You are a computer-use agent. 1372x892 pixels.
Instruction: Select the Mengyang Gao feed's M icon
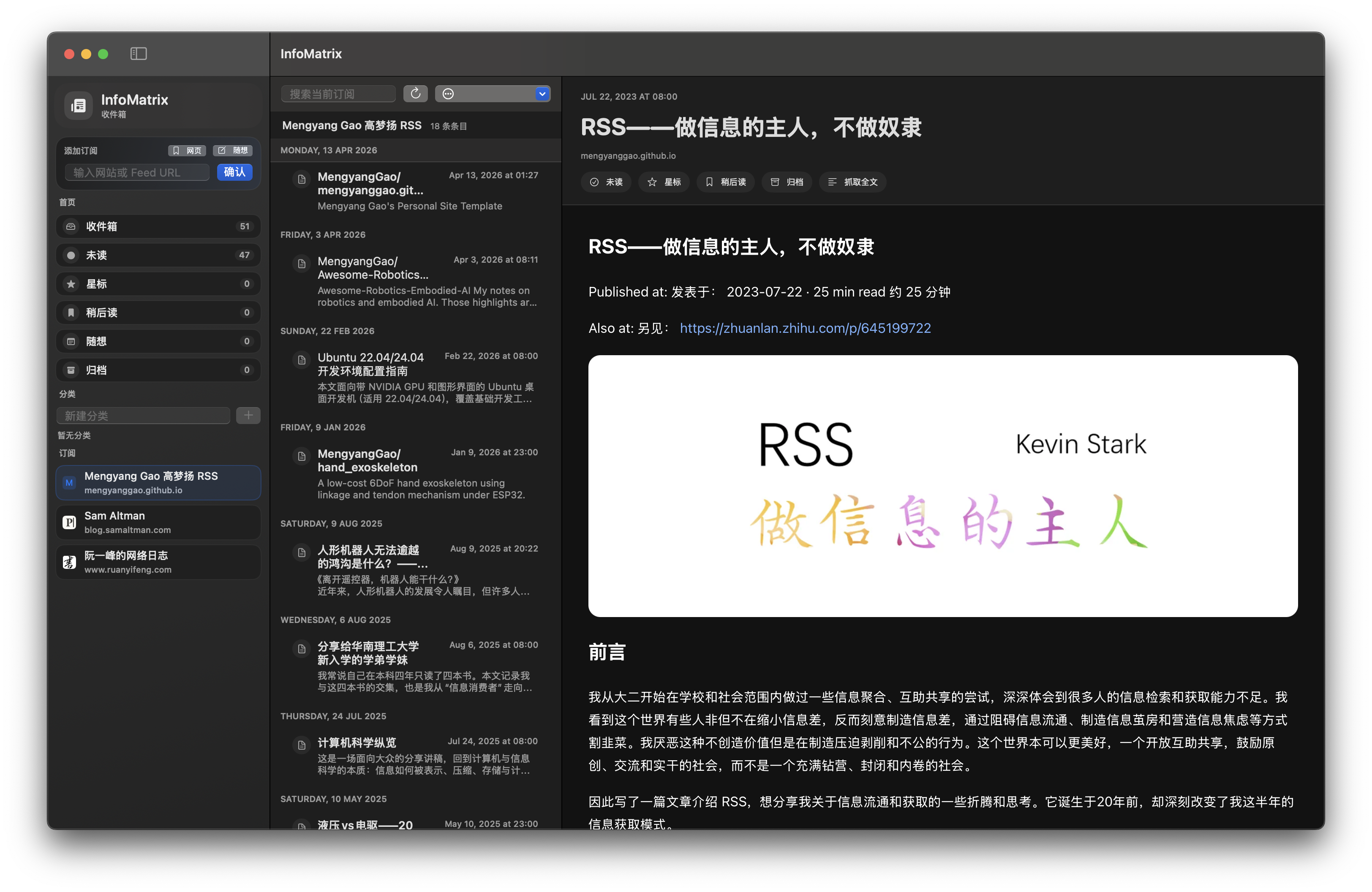pyautogui.click(x=69, y=482)
